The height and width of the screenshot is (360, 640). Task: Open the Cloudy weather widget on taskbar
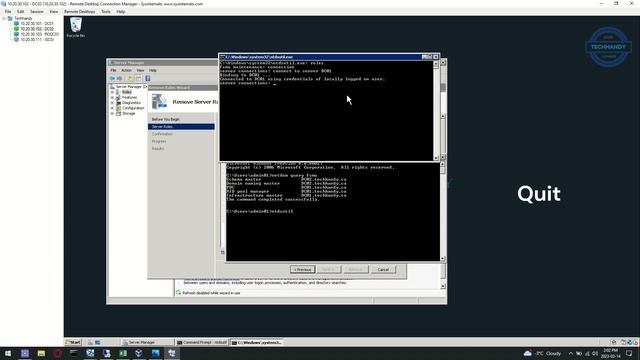point(542,353)
